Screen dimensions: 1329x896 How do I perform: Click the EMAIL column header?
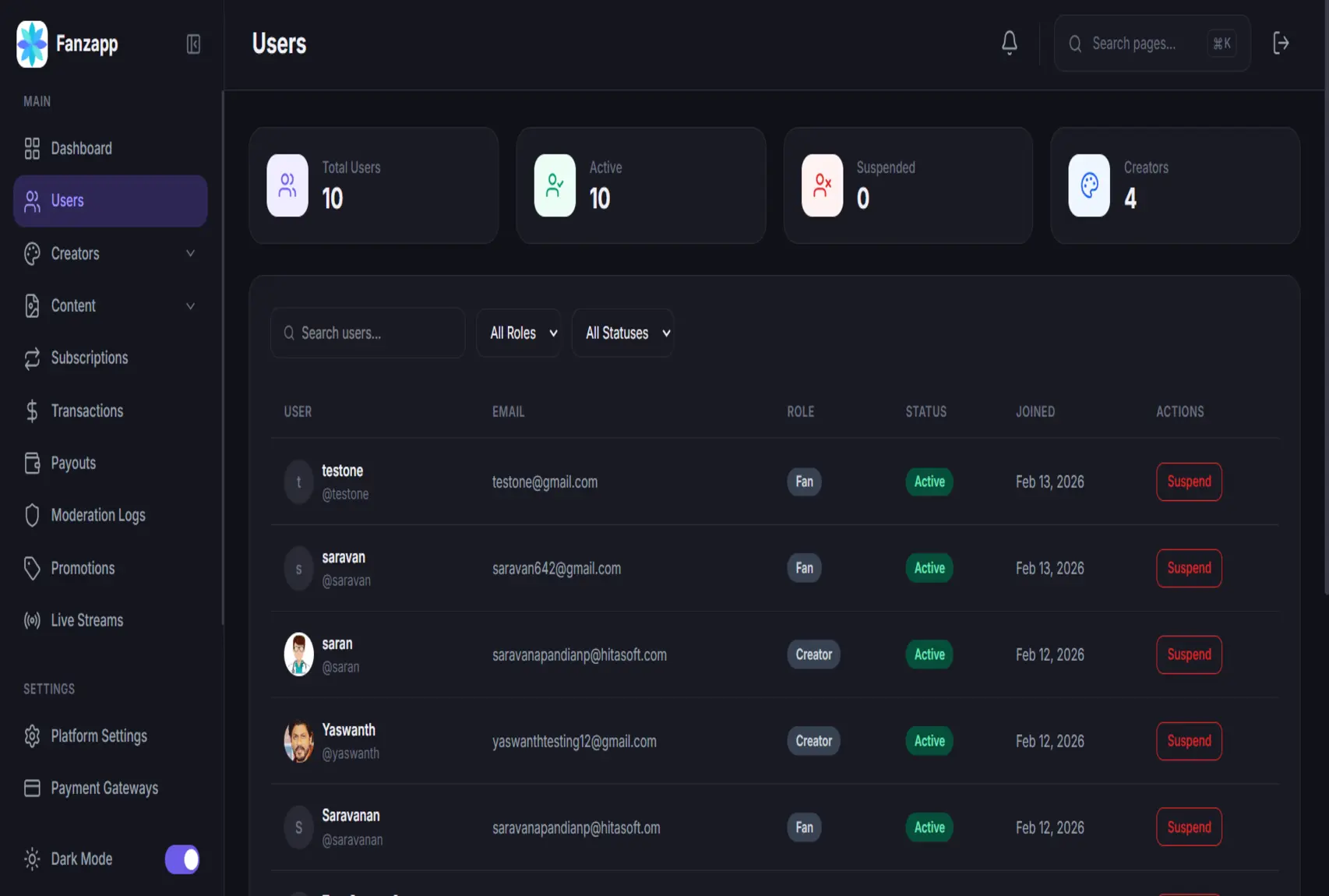(x=508, y=411)
